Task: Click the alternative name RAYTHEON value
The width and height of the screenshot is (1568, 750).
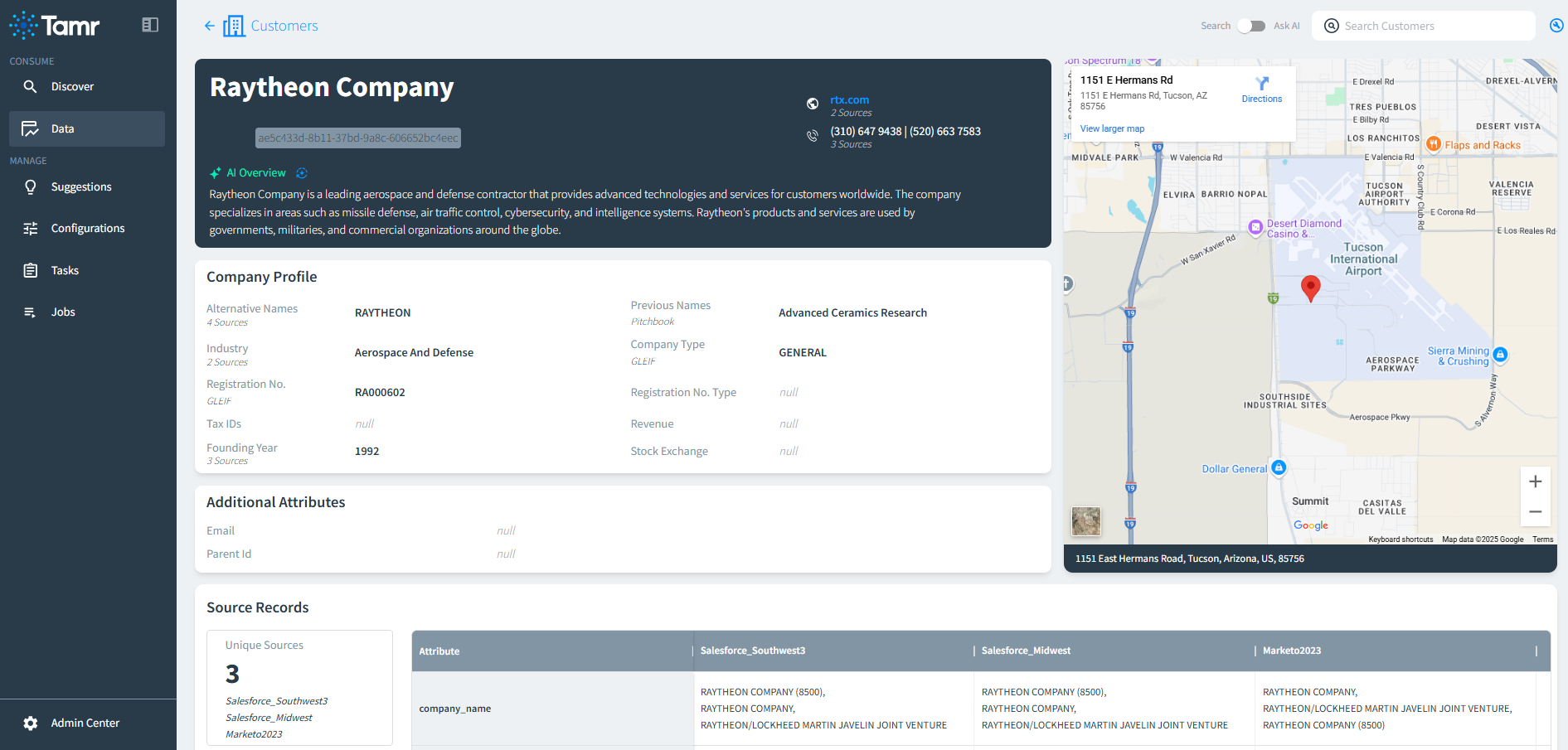Action: 383,312
